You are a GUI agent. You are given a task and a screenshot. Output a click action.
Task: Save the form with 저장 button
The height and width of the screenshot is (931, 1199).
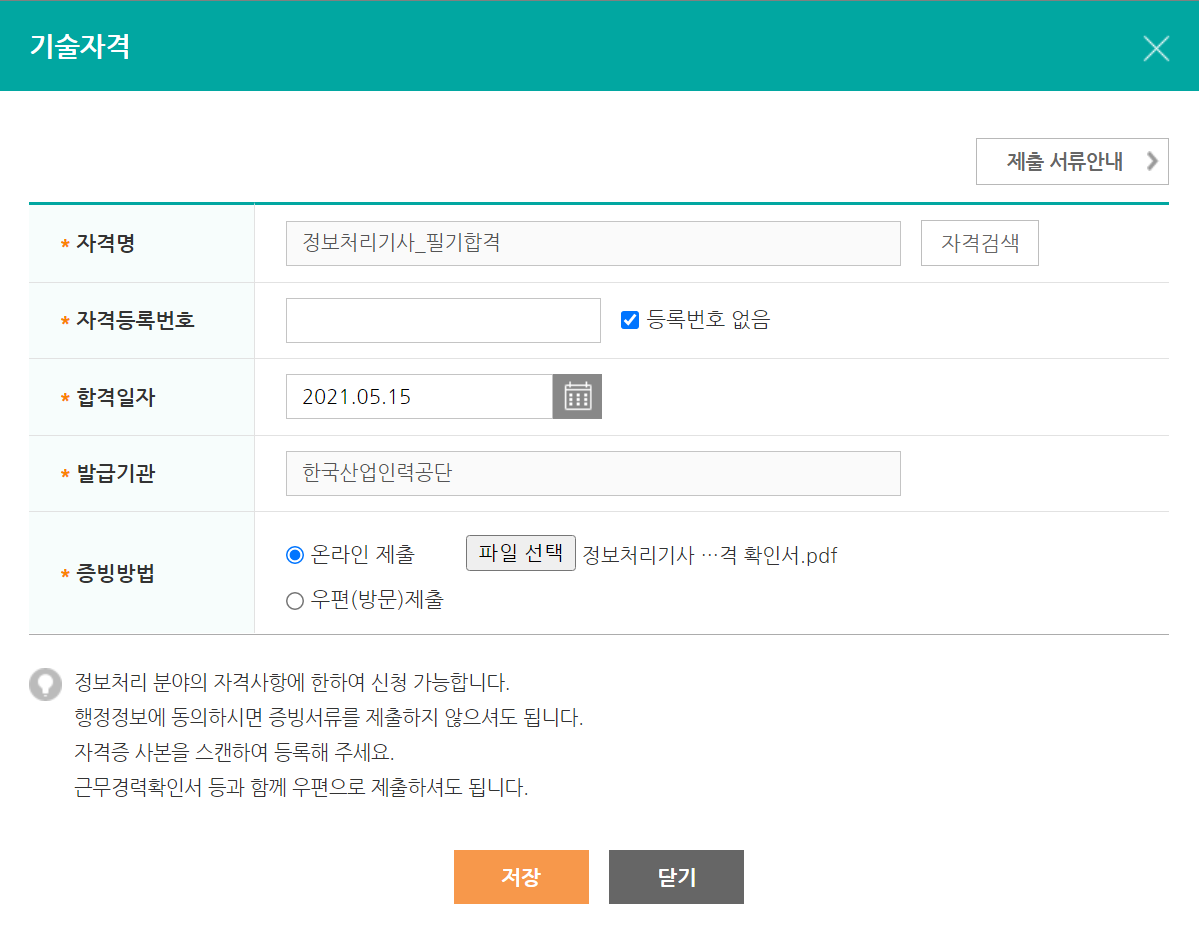tap(522, 877)
